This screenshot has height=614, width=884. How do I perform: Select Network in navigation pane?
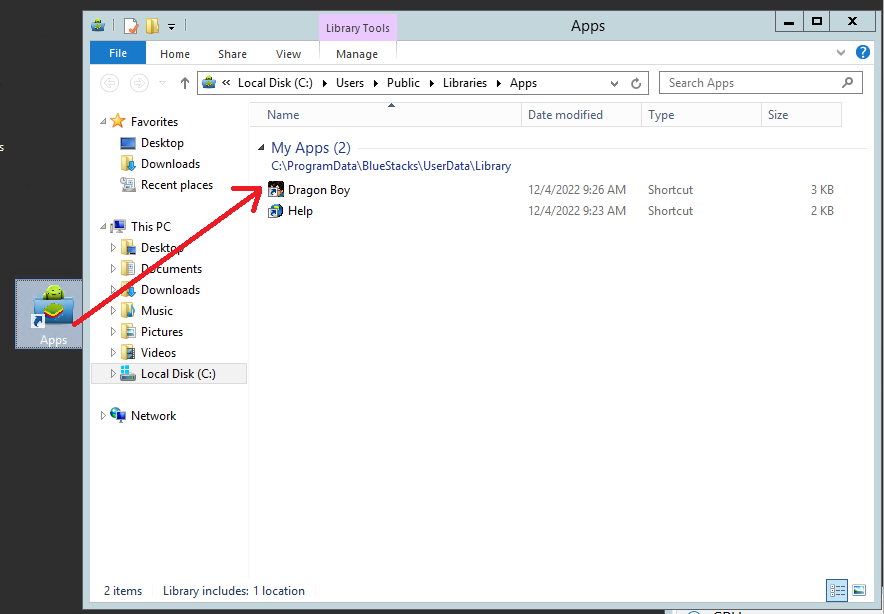point(153,416)
